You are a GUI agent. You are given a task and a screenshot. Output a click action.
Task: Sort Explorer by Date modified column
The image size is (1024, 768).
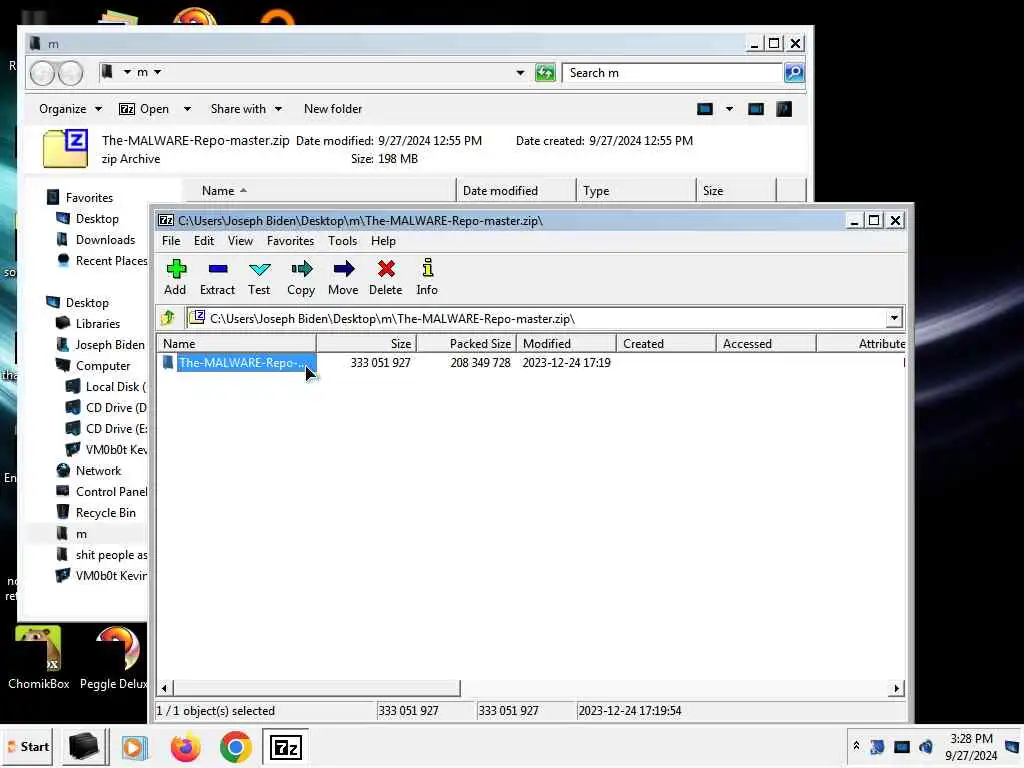click(516, 191)
